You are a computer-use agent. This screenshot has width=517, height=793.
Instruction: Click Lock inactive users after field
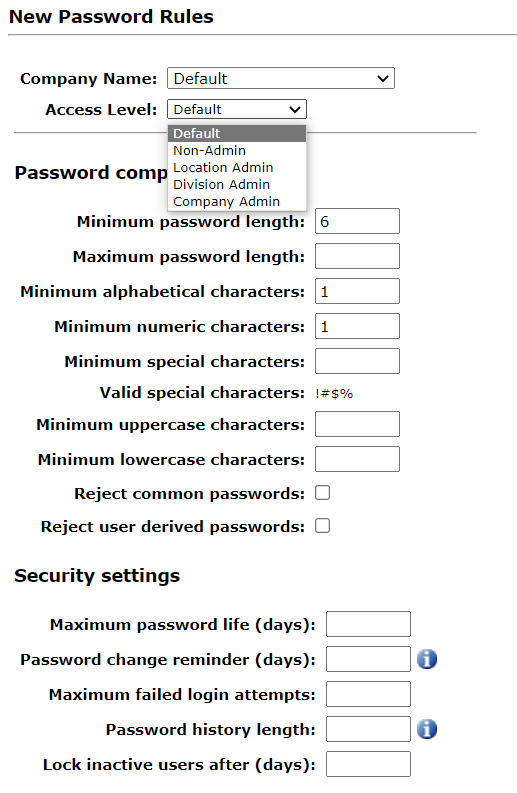point(368,764)
